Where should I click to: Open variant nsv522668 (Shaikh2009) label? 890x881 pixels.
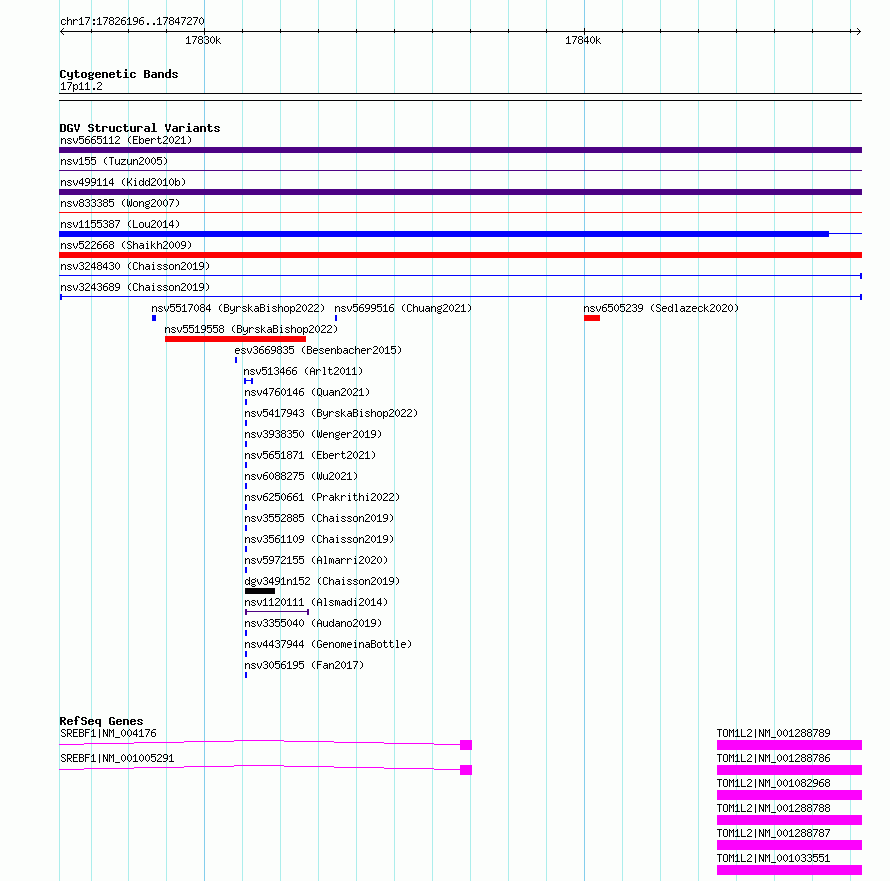126,245
